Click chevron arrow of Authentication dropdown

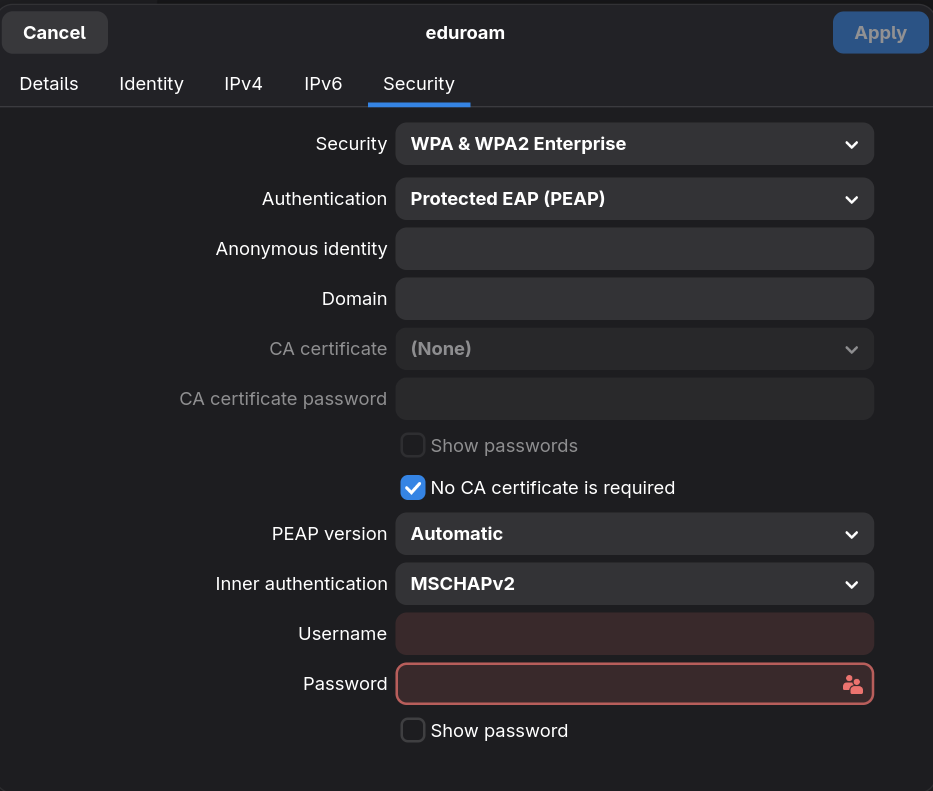point(851,199)
